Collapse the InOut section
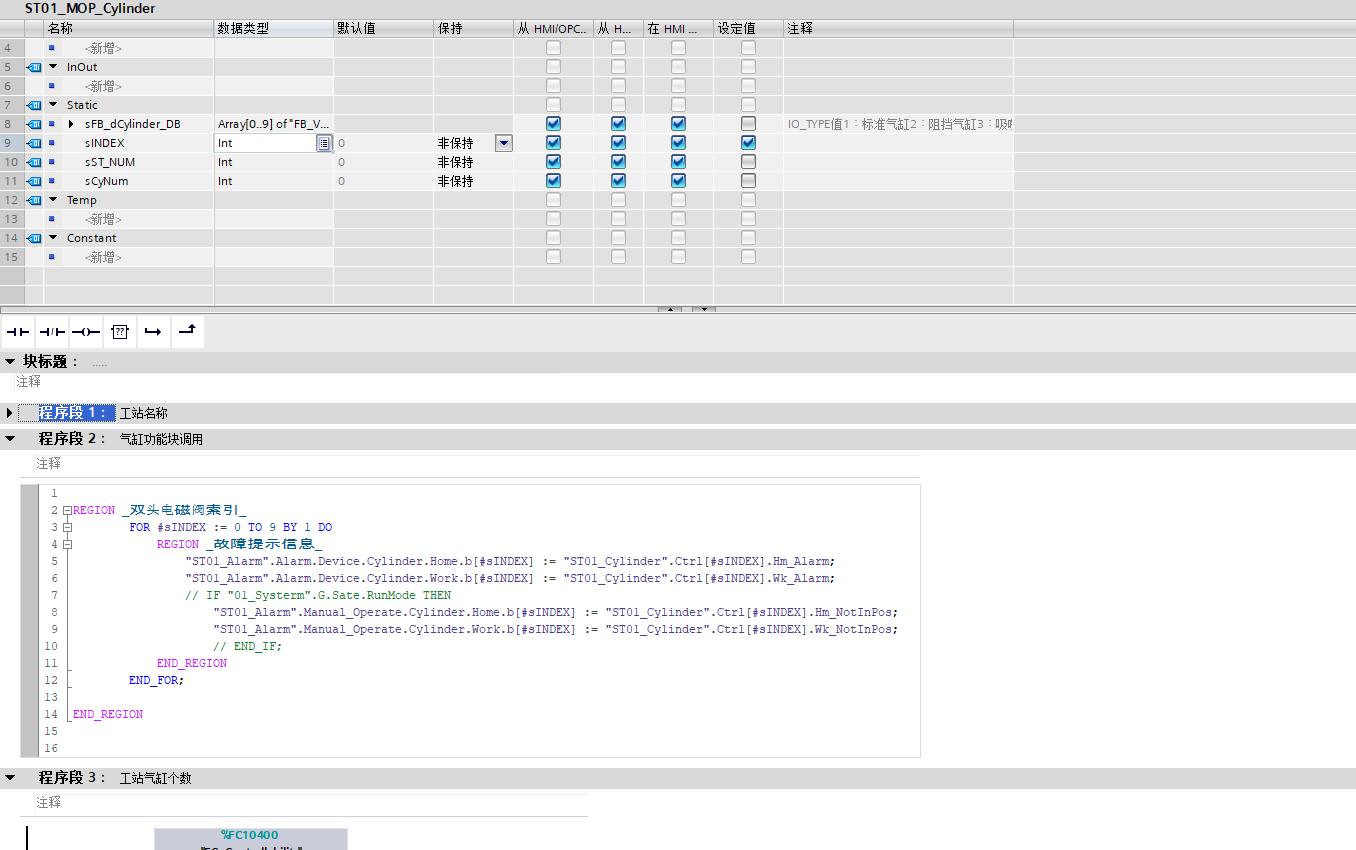Viewport: 1356px width, 850px height. click(x=53, y=67)
